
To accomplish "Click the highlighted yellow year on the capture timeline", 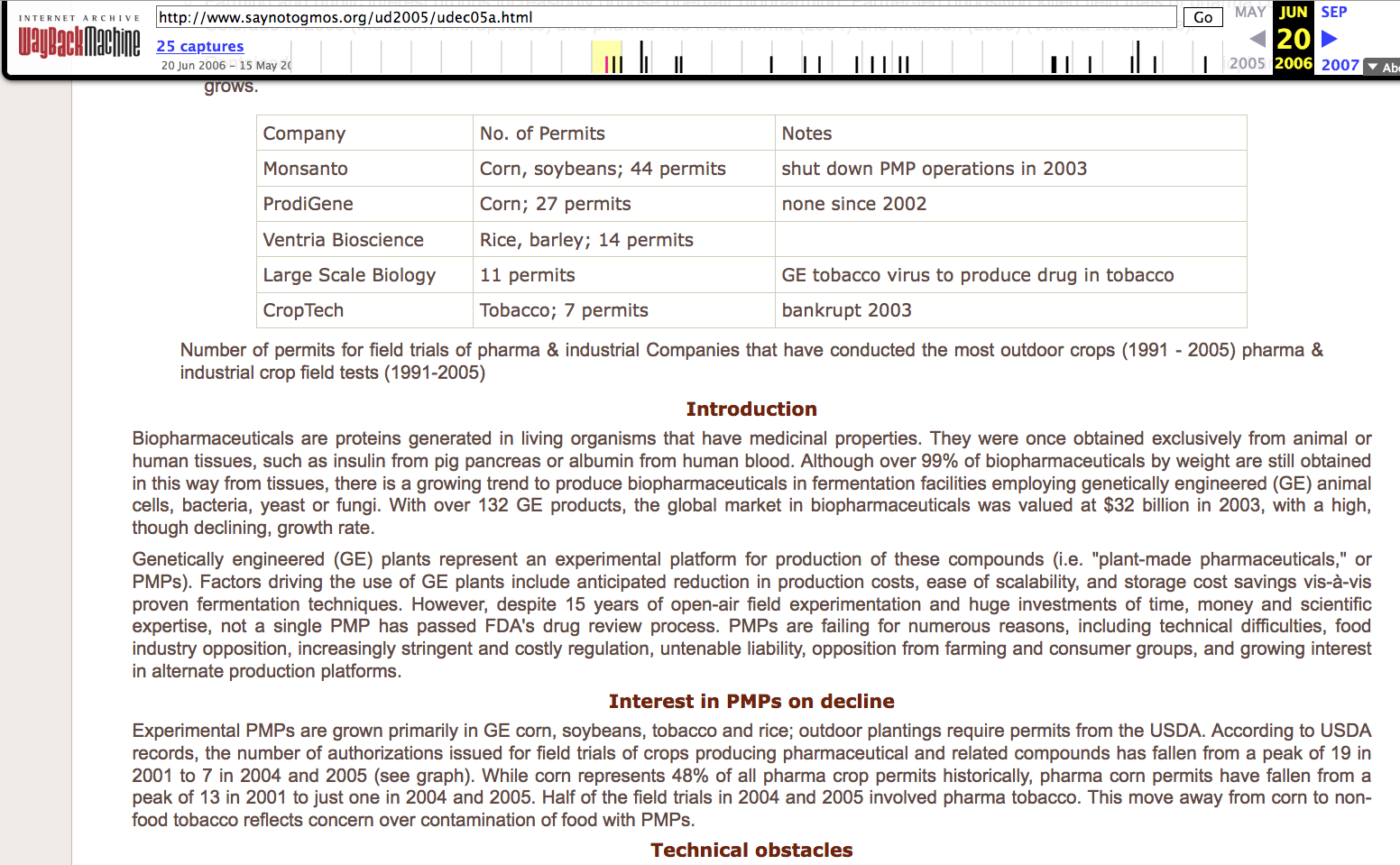I will tap(607, 57).
